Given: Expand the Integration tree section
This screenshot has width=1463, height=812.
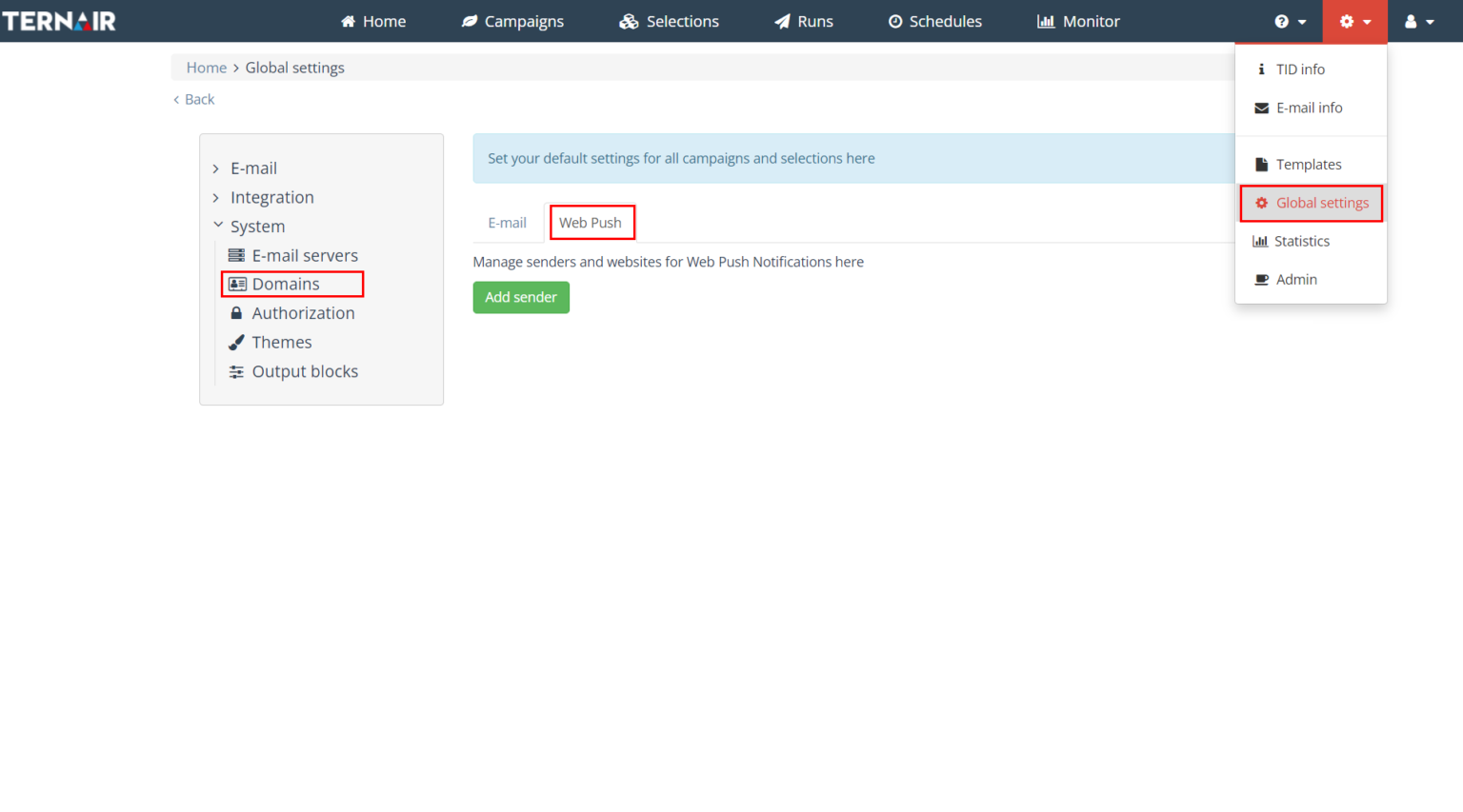Looking at the screenshot, I should coord(215,198).
